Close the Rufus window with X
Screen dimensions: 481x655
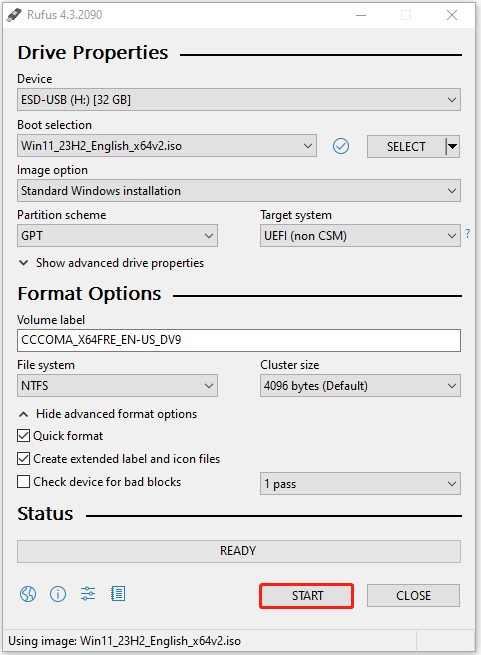(x=452, y=15)
